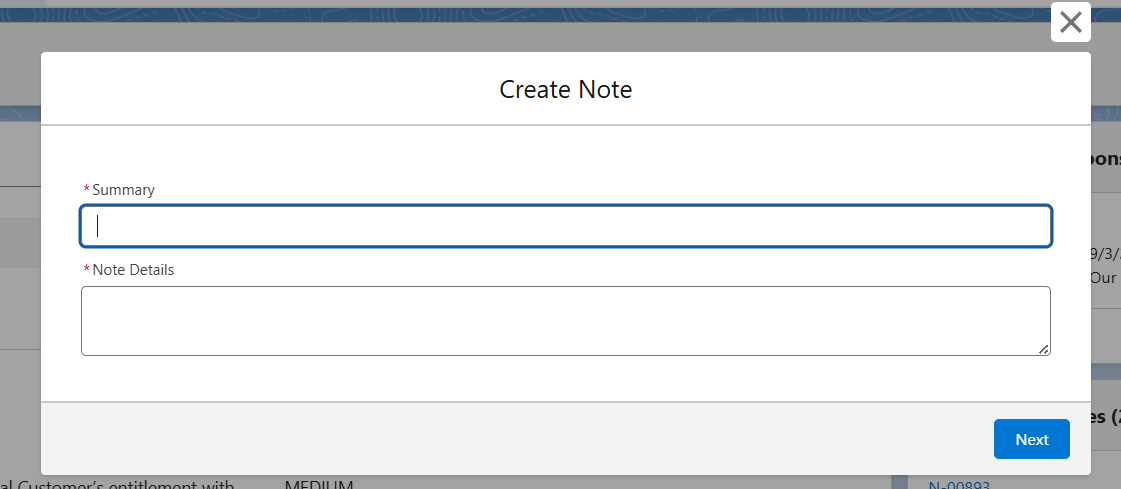
Task: Click the partially hidden '(2' section heading
Action: [1104, 417]
